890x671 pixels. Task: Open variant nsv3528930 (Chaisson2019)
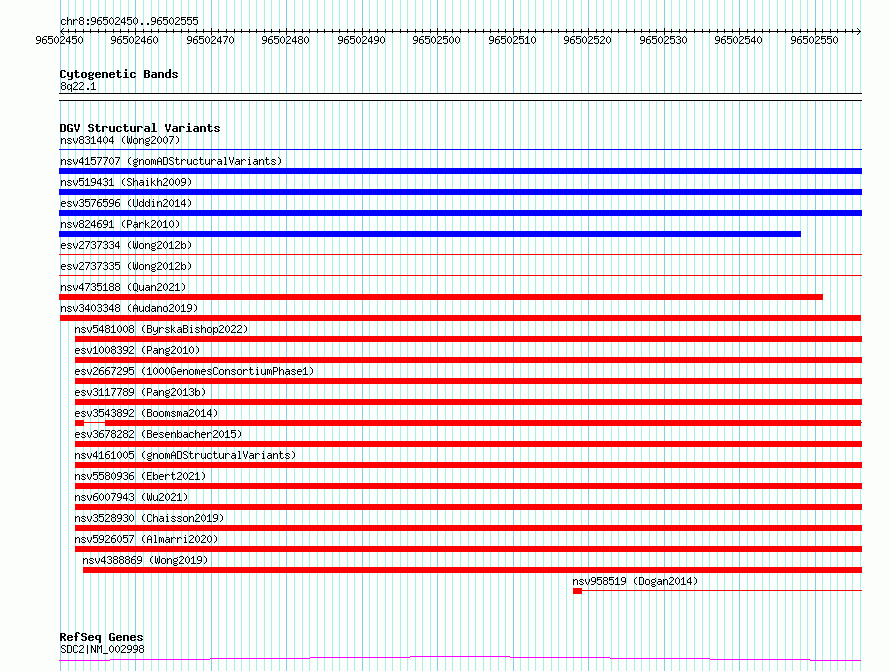click(x=149, y=518)
